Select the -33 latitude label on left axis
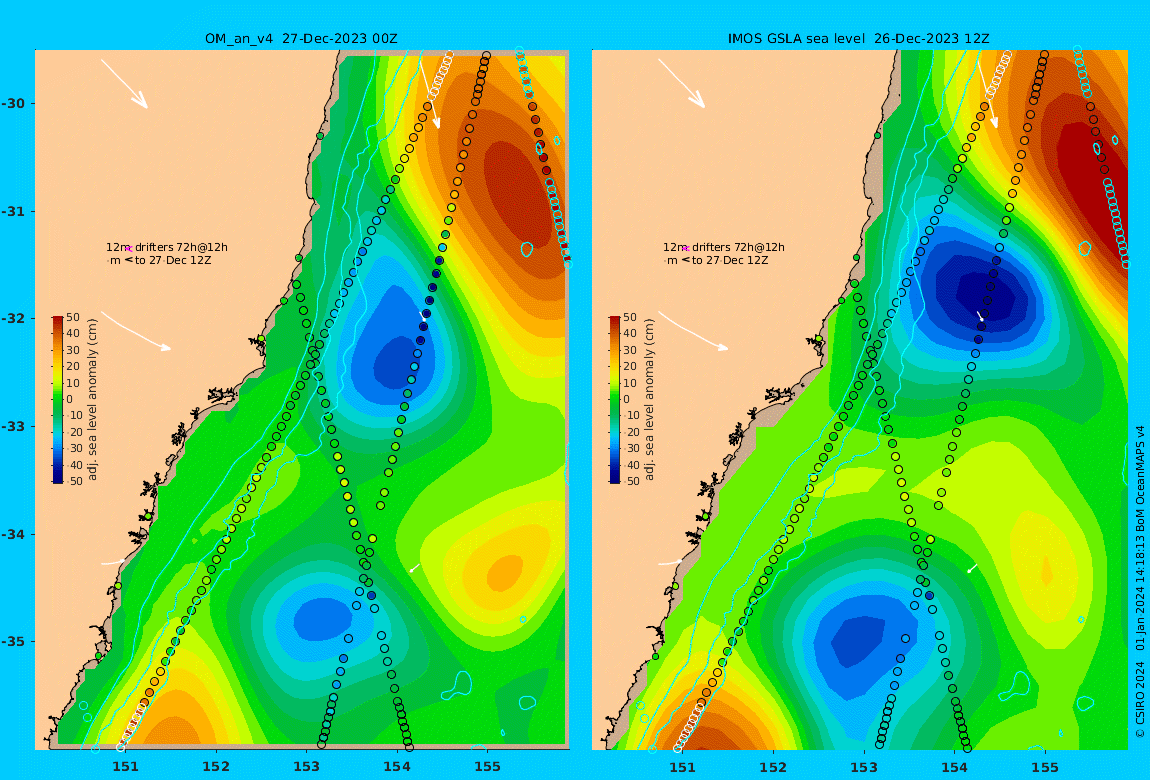 click(12, 427)
